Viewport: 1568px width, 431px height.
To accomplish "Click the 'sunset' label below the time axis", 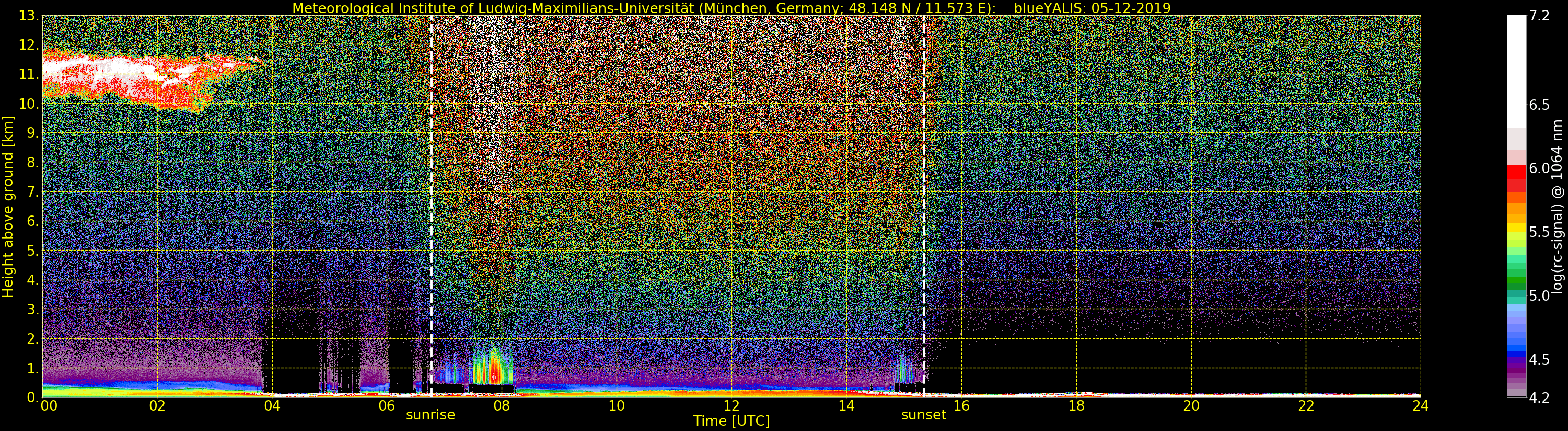I will 923,415.
